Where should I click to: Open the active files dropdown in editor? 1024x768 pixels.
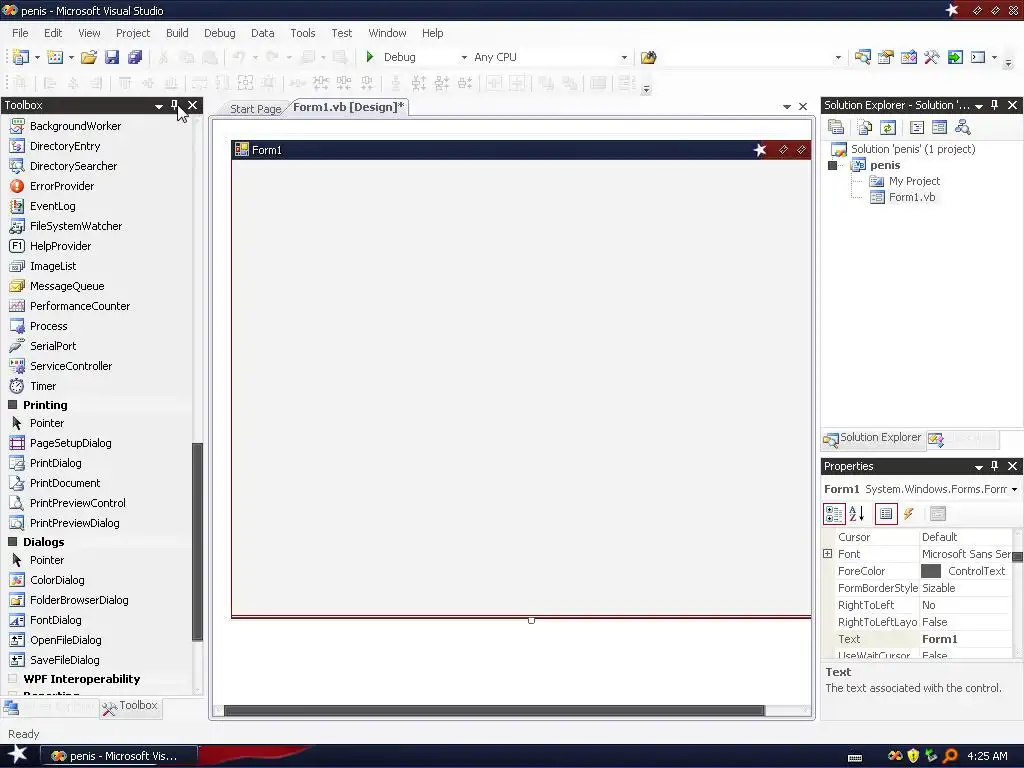tap(786, 106)
